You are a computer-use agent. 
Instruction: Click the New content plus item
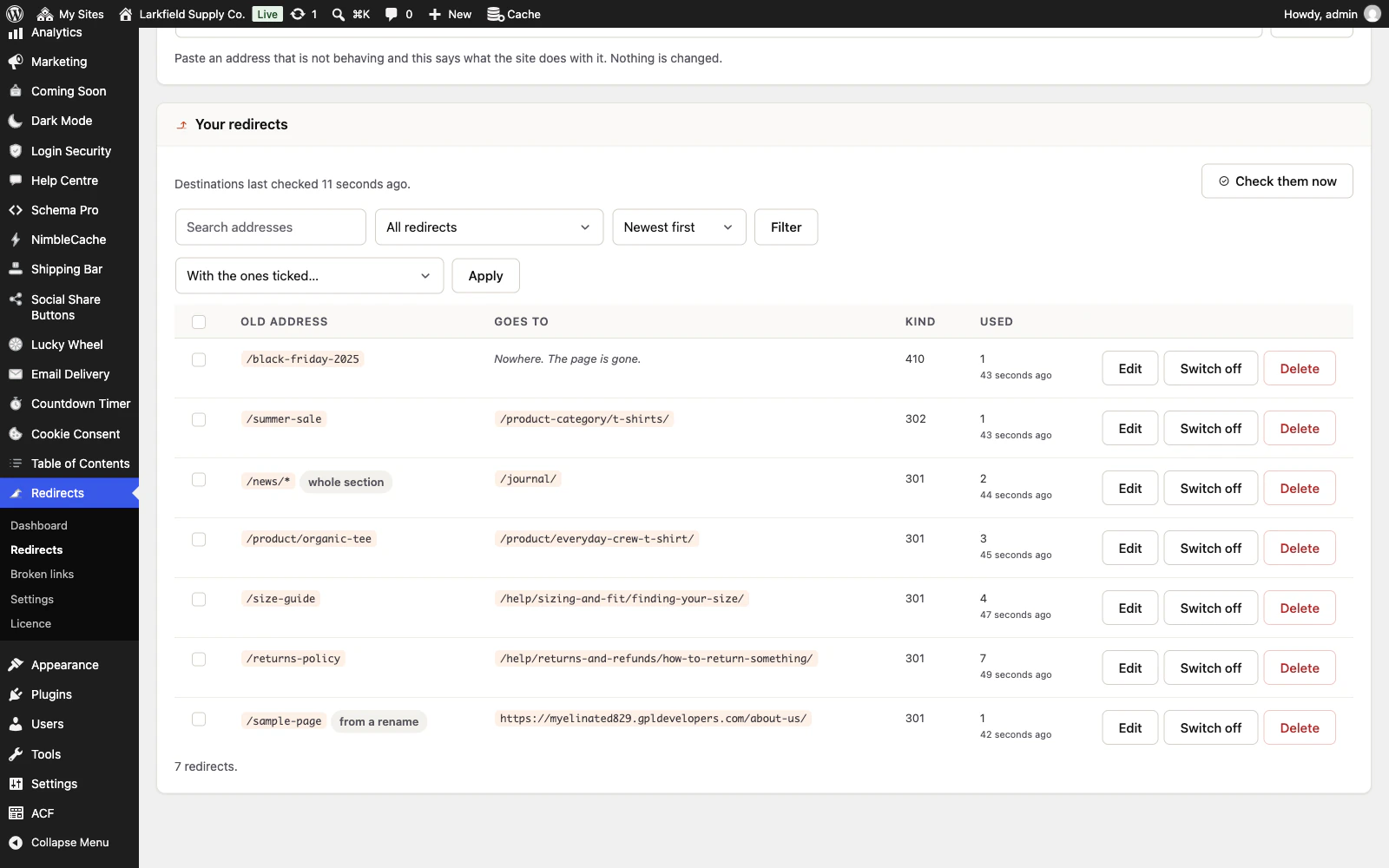point(450,14)
